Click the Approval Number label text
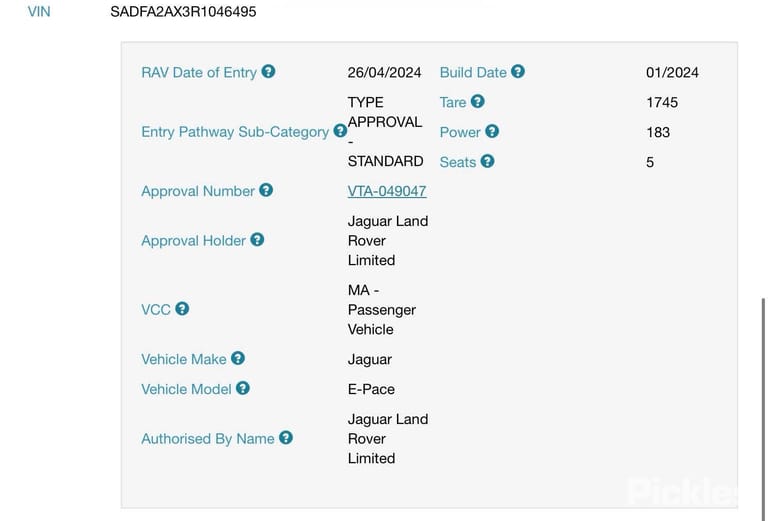 pyautogui.click(x=198, y=191)
